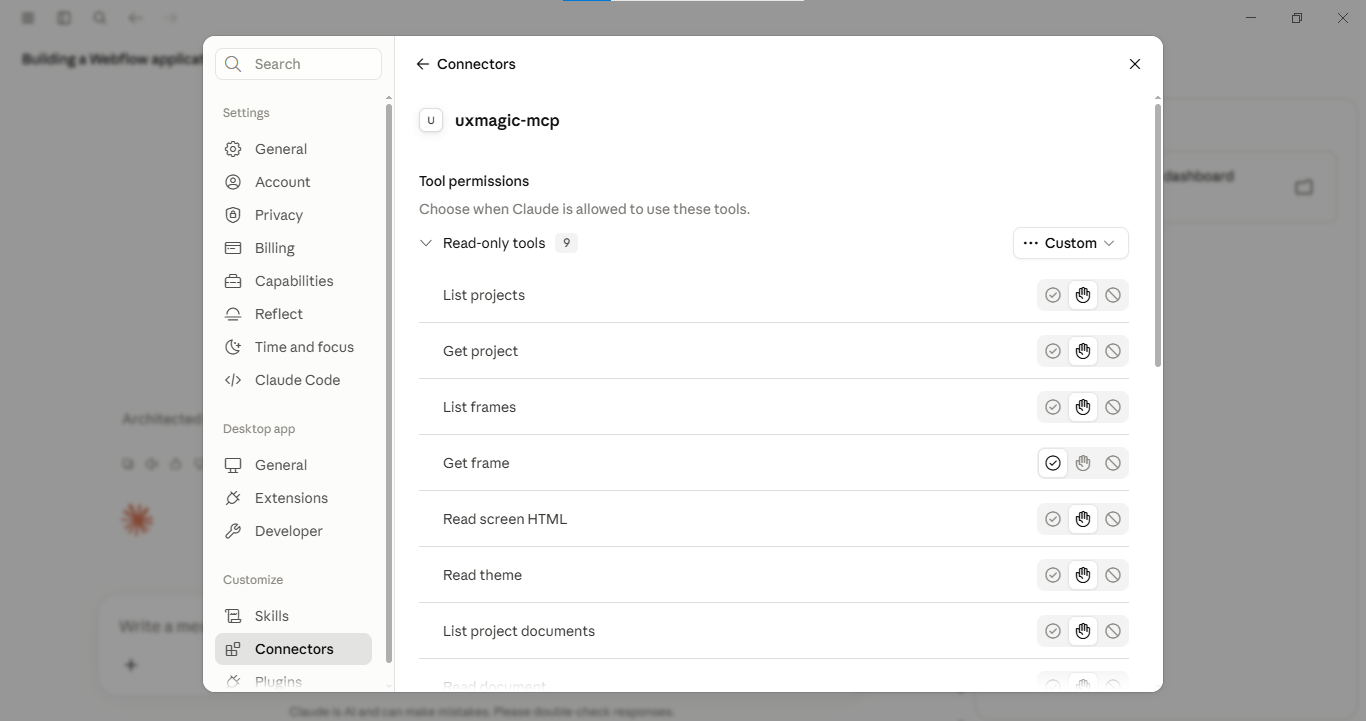Block the List project documents tool
Screen dimensions: 1366x721
pyautogui.click(x=1113, y=631)
